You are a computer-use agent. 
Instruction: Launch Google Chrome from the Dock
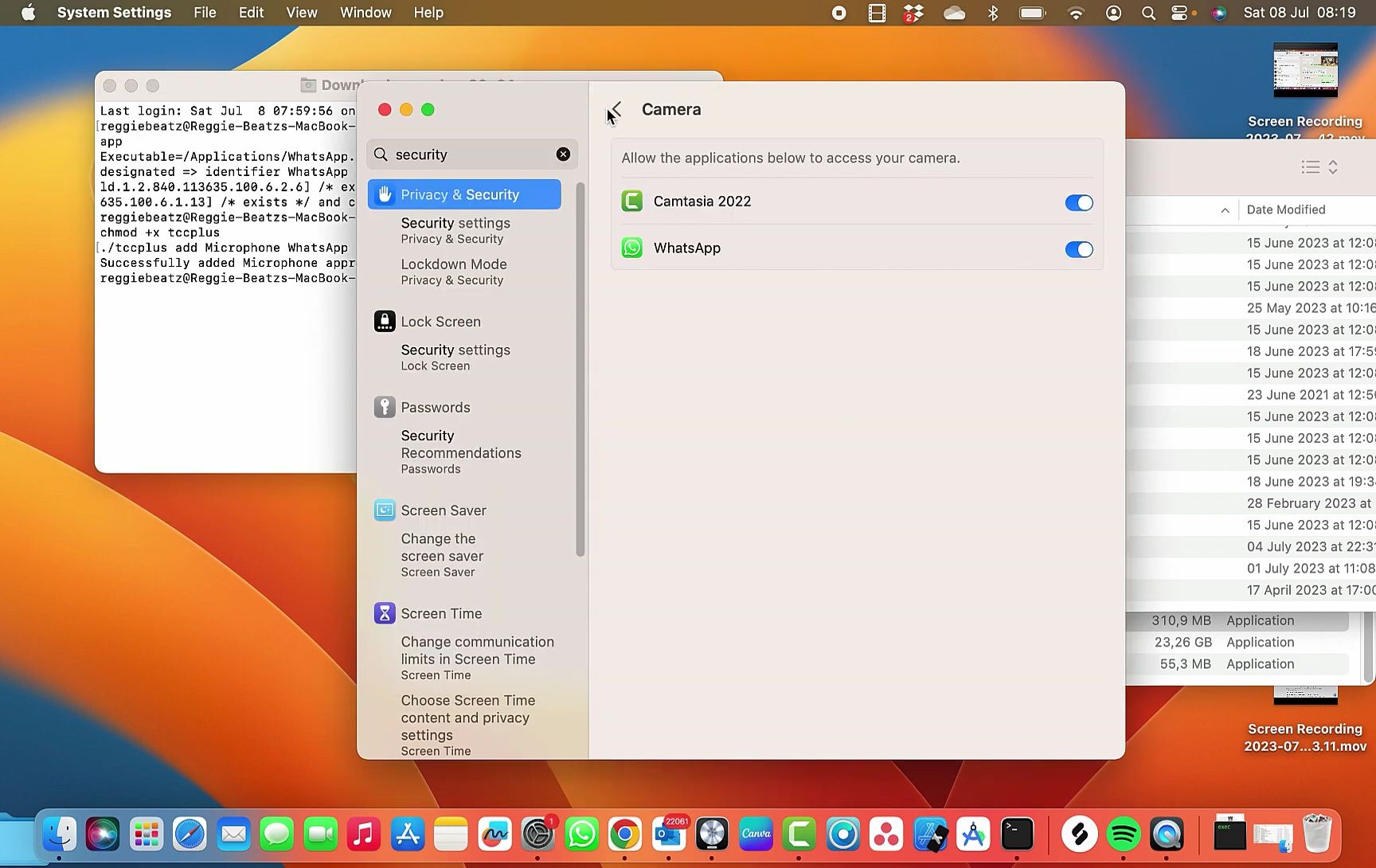tap(625, 835)
